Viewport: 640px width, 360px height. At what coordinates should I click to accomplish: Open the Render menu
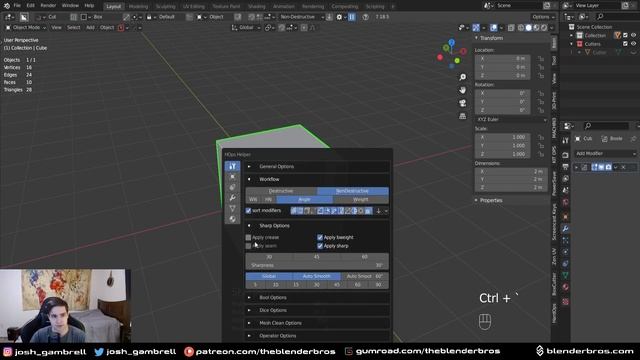pos(48,6)
